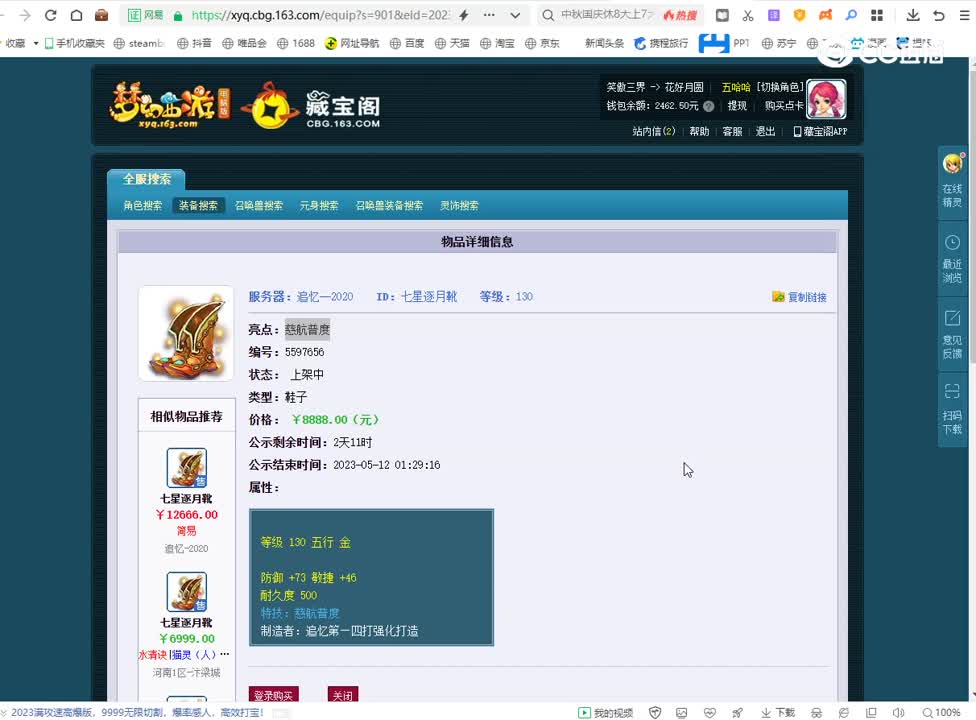
Task: Click the 我的视频 status bar item
Action: coord(606,713)
